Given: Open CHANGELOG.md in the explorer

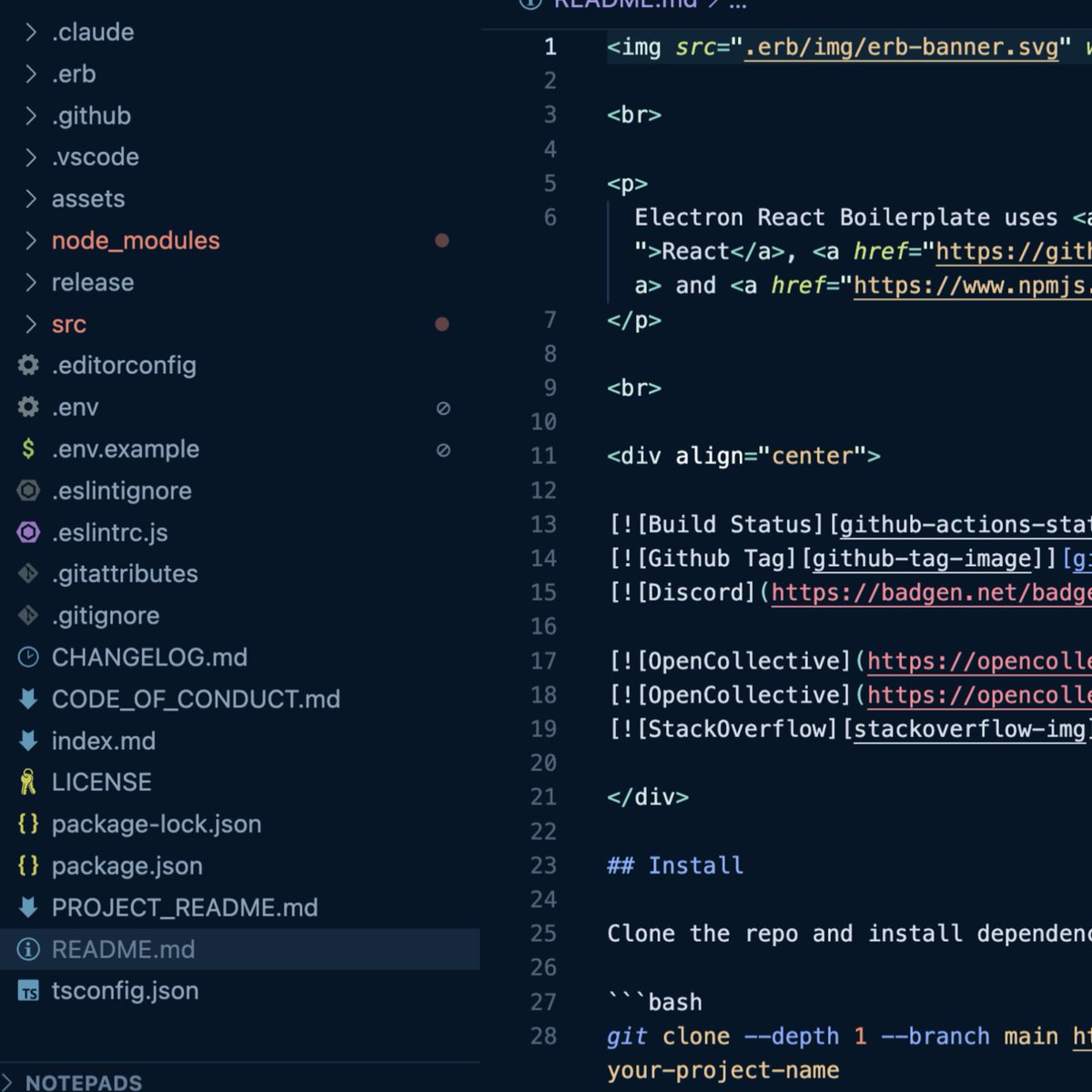Looking at the screenshot, I should coord(149,658).
